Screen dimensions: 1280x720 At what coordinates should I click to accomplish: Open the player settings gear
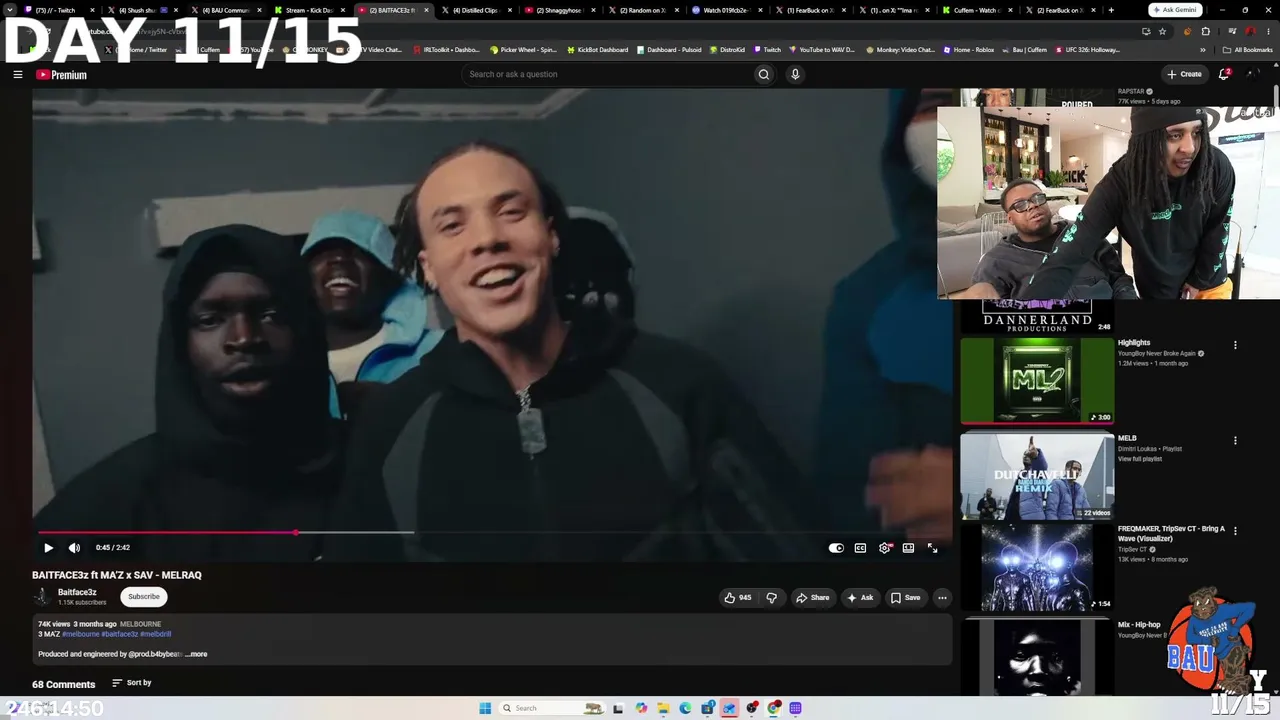click(884, 548)
